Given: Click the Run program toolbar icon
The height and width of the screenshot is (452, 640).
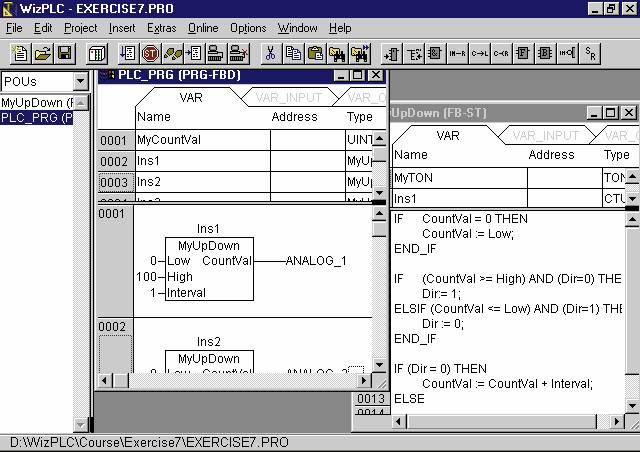Looking at the screenshot, I should (x=128, y=53).
